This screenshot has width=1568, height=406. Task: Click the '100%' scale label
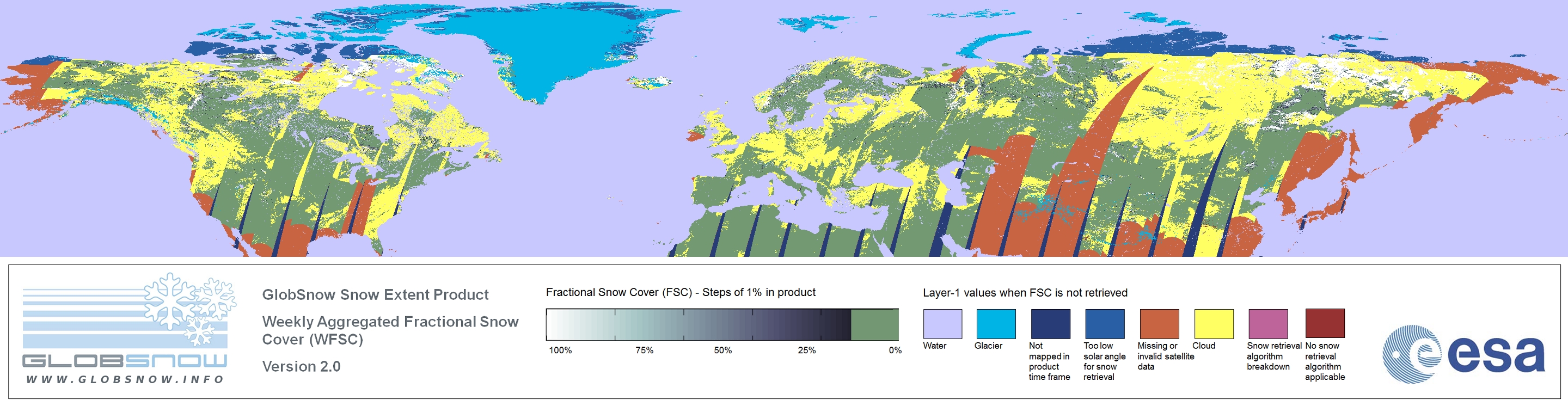[560, 350]
